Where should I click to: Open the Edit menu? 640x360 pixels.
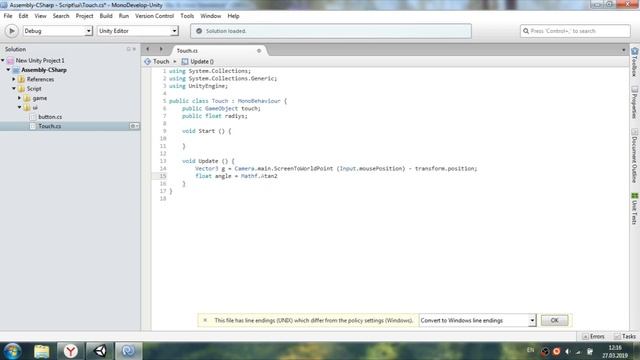point(23,16)
